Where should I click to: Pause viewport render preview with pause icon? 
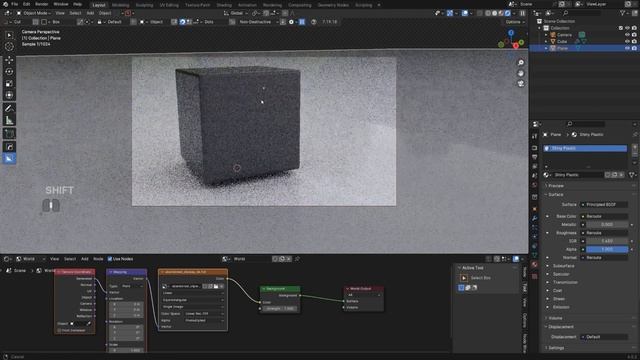(x=522, y=13)
